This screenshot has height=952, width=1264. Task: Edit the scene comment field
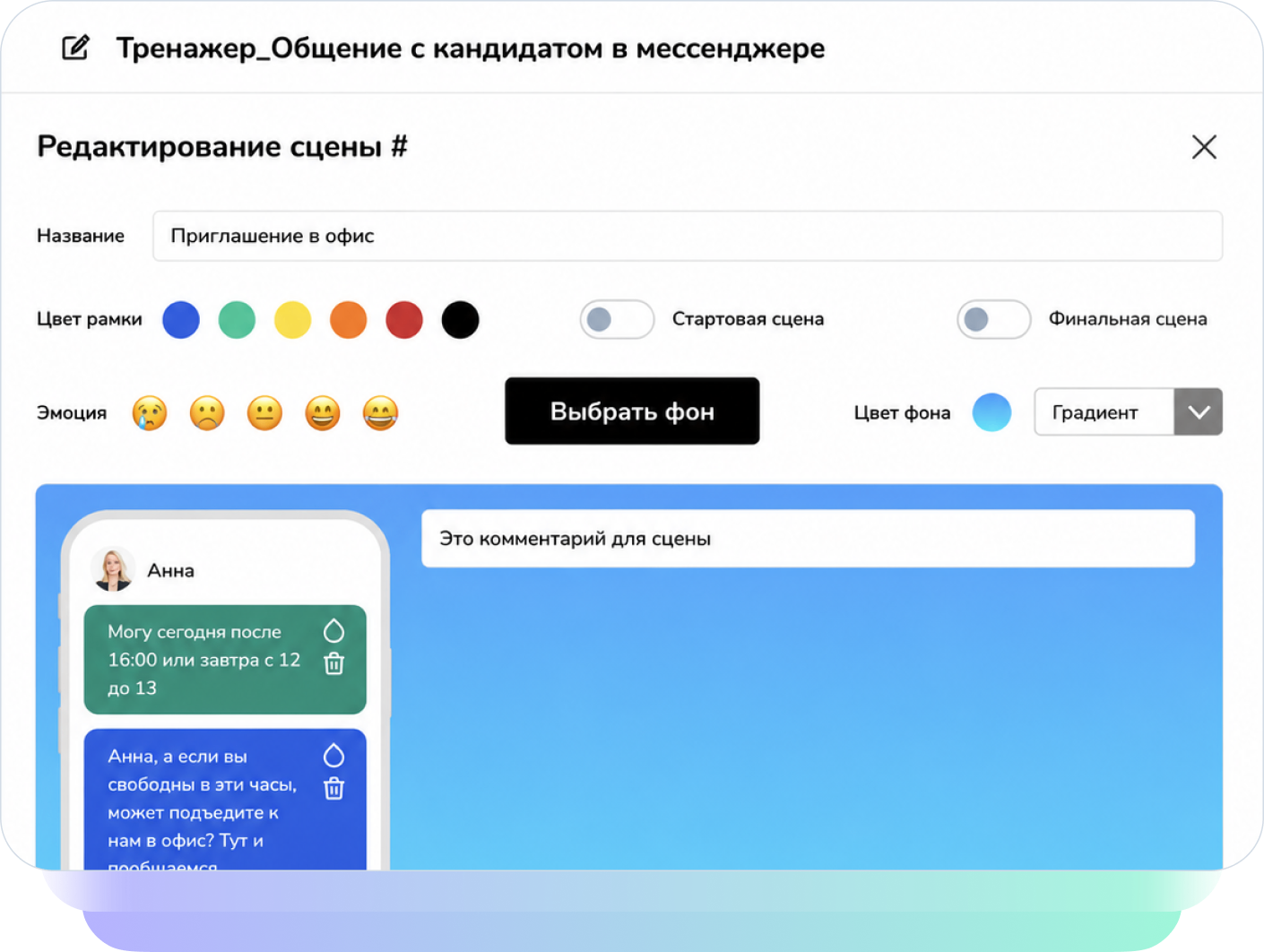[808, 539]
